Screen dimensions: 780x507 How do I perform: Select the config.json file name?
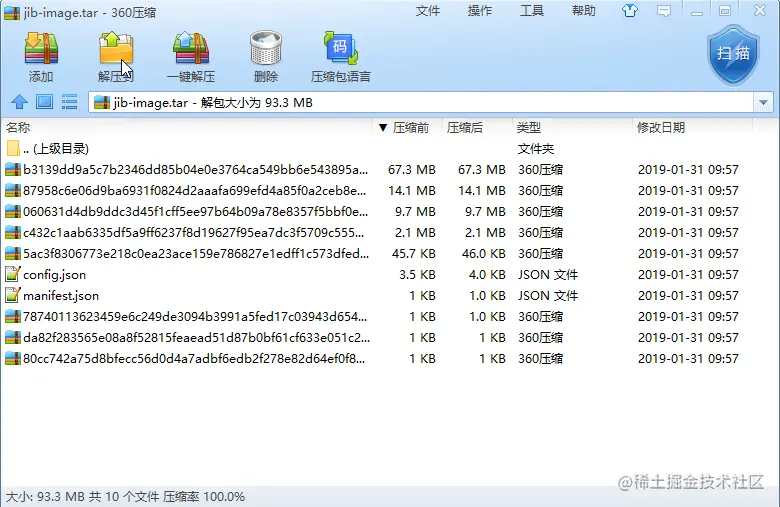(54, 275)
